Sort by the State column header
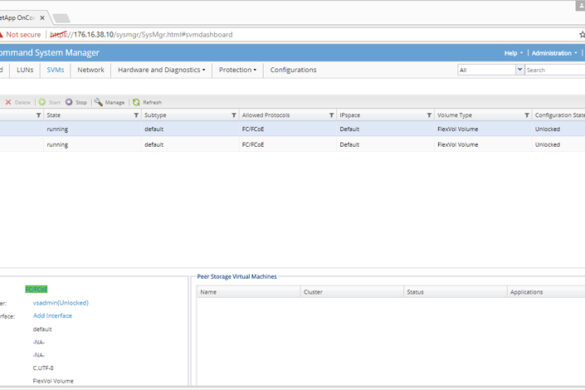Screen dimensions: 585x390 click(x=53, y=115)
